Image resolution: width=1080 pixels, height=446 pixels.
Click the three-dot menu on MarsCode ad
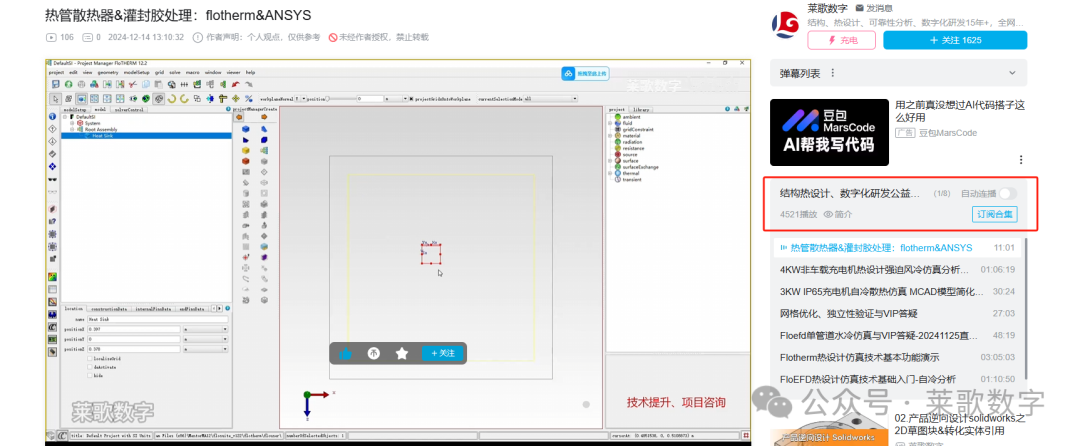click(1021, 160)
